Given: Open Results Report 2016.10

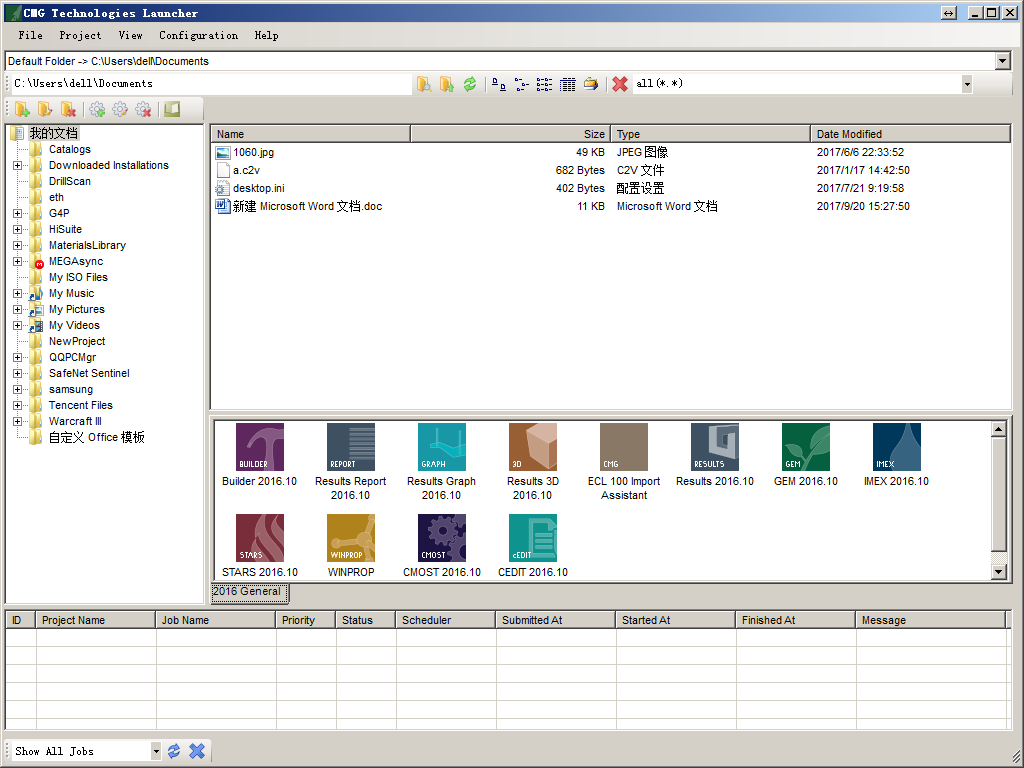Looking at the screenshot, I should pyautogui.click(x=351, y=447).
